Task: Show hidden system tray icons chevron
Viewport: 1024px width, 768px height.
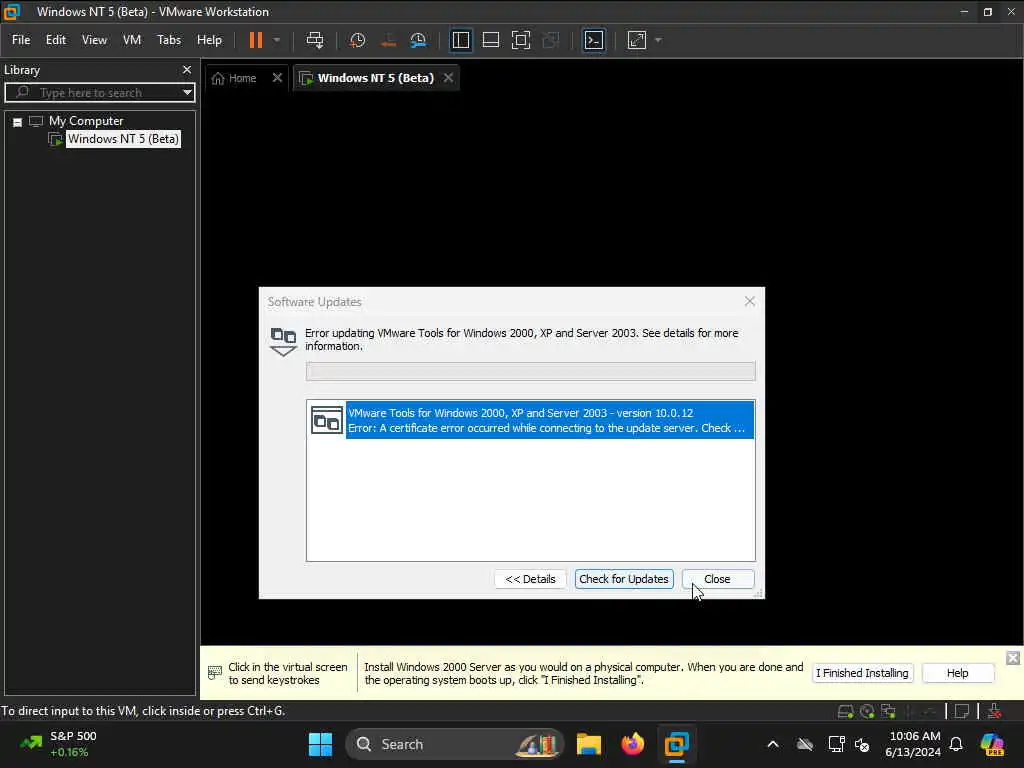Action: click(773, 744)
